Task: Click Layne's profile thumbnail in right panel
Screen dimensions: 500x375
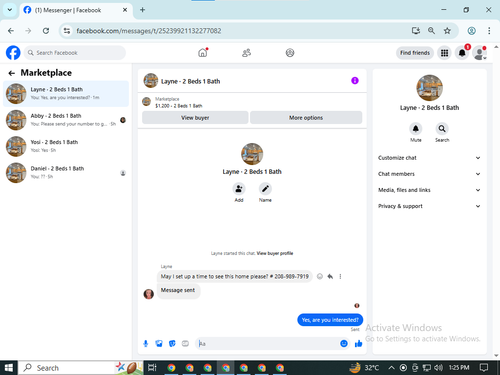Action: click(x=429, y=88)
